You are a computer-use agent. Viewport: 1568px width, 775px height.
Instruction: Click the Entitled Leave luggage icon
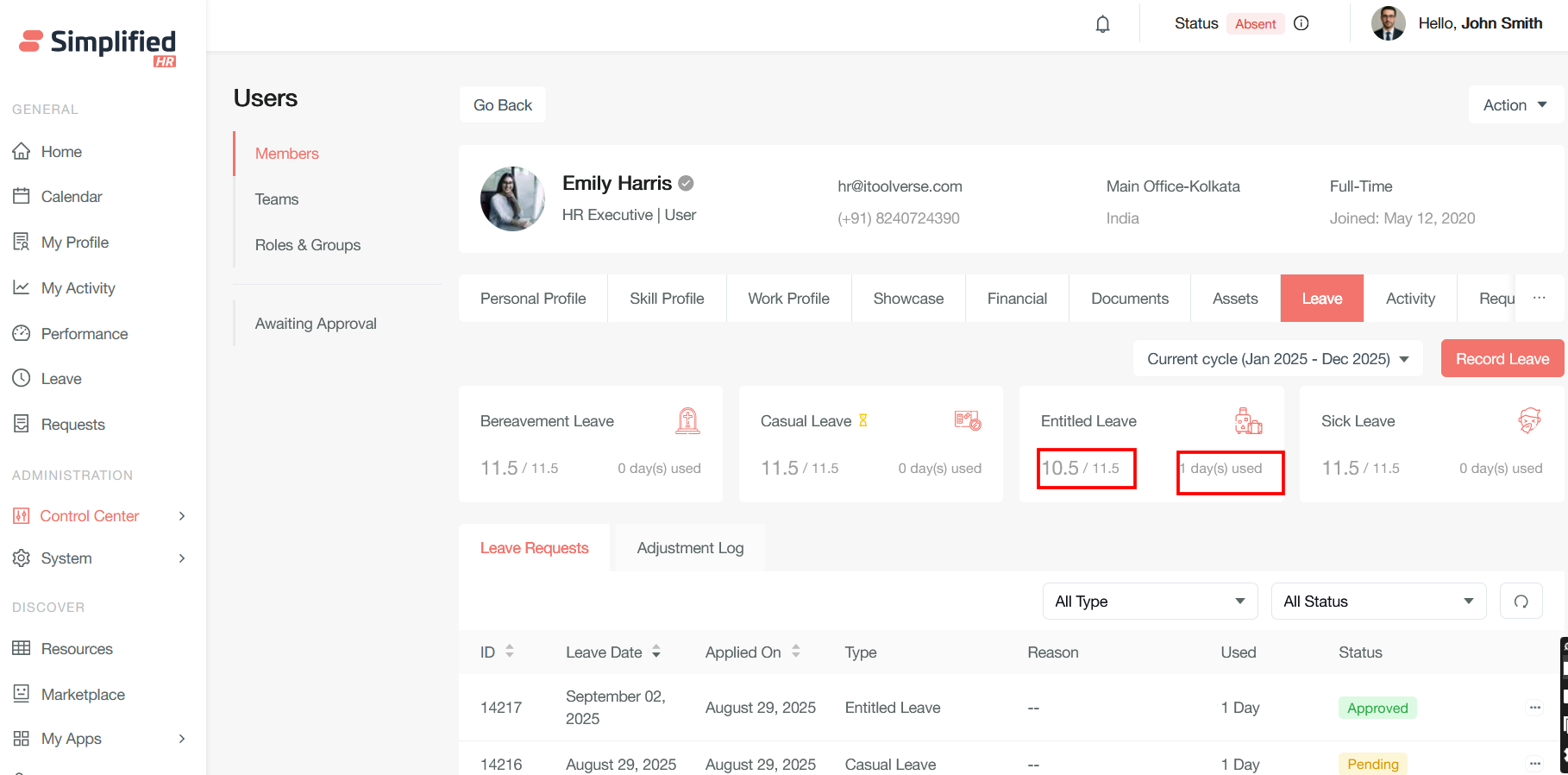tap(1248, 420)
